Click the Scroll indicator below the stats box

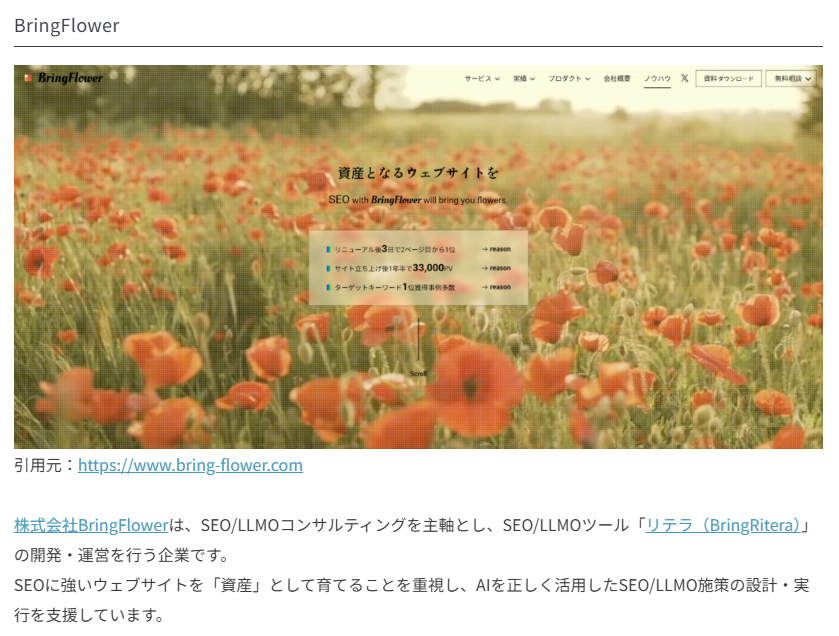418,372
